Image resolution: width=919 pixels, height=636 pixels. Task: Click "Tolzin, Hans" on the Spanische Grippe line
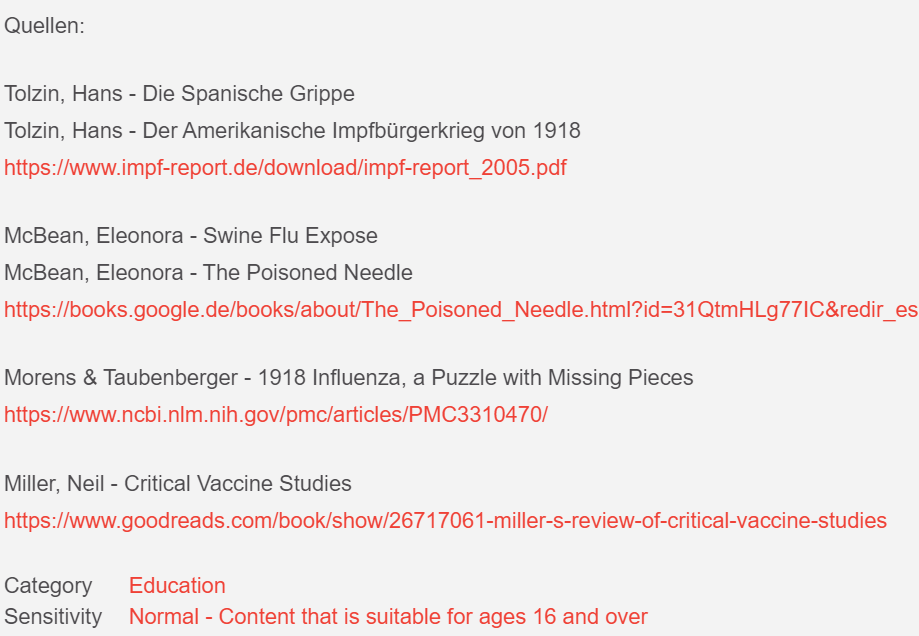pyautogui.click(x=64, y=95)
